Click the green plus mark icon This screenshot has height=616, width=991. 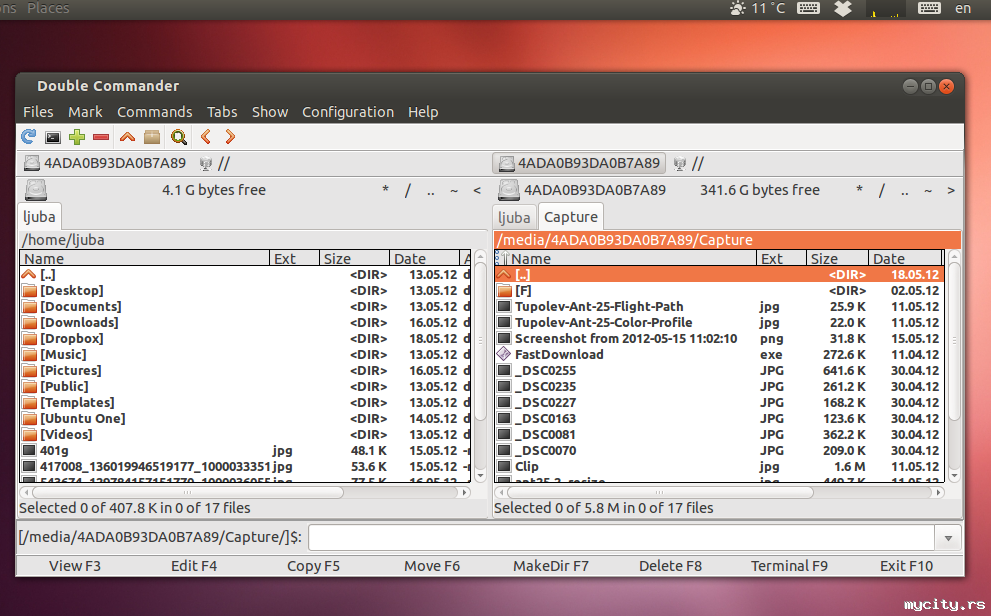pyautogui.click(x=77, y=136)
